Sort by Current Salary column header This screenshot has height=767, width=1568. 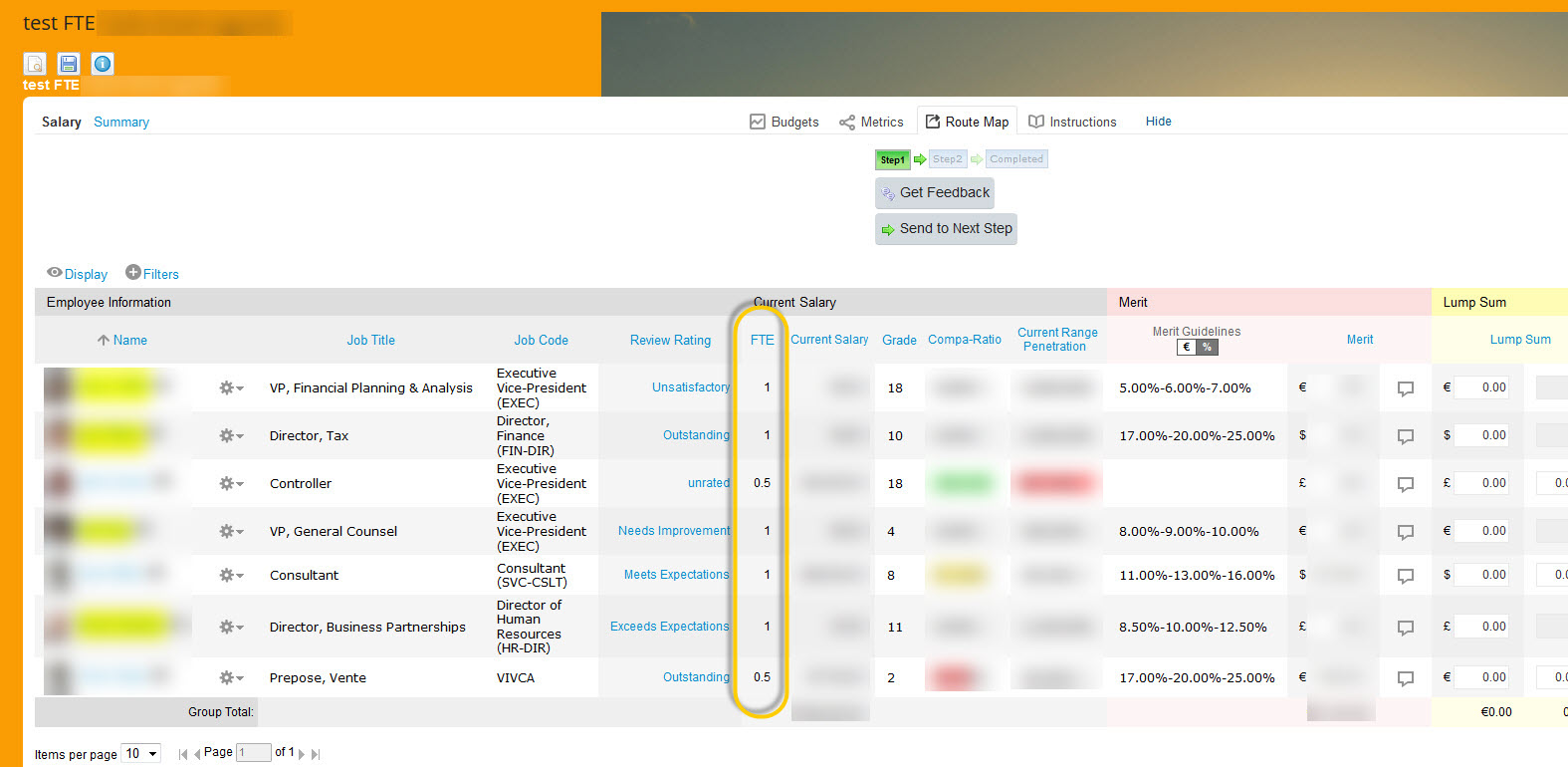[x=829, y=340]
